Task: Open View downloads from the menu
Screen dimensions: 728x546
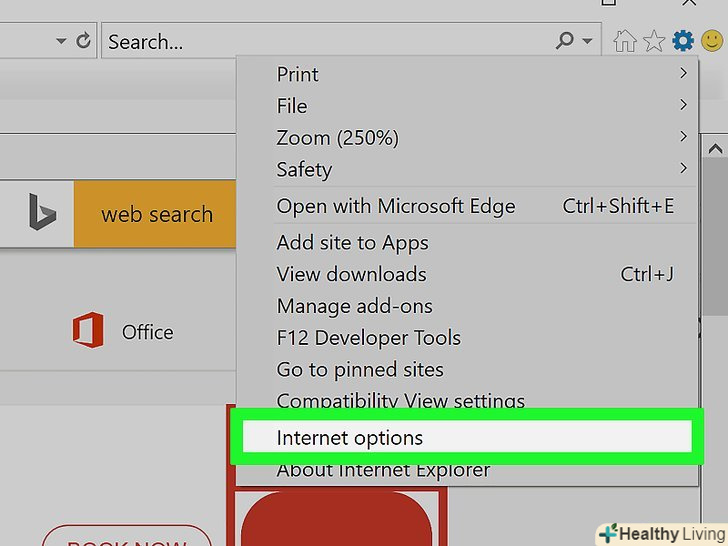Action: point(351,274)
